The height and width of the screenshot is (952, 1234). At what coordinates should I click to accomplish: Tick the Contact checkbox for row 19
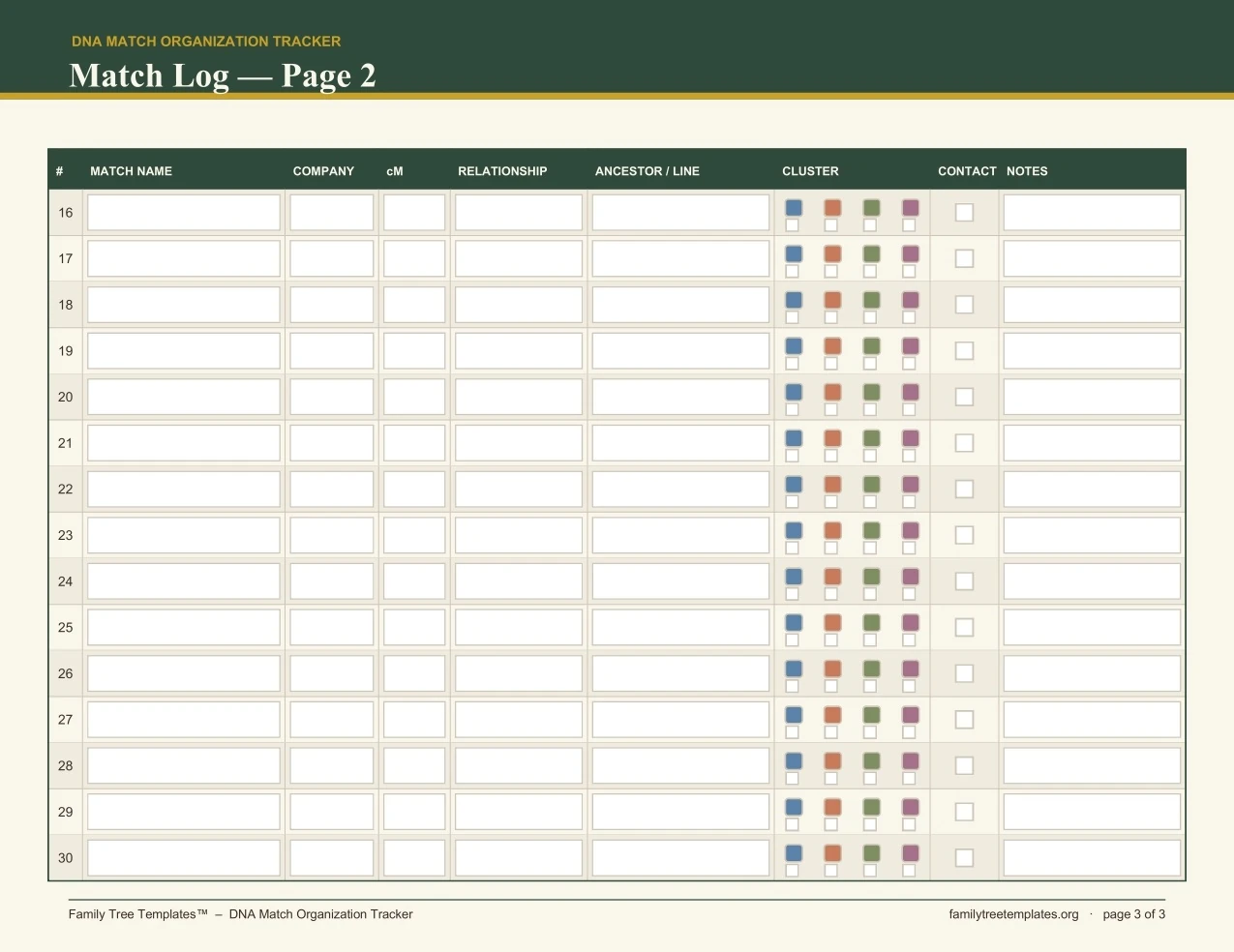pyautogui.click(x=965, y=350)
